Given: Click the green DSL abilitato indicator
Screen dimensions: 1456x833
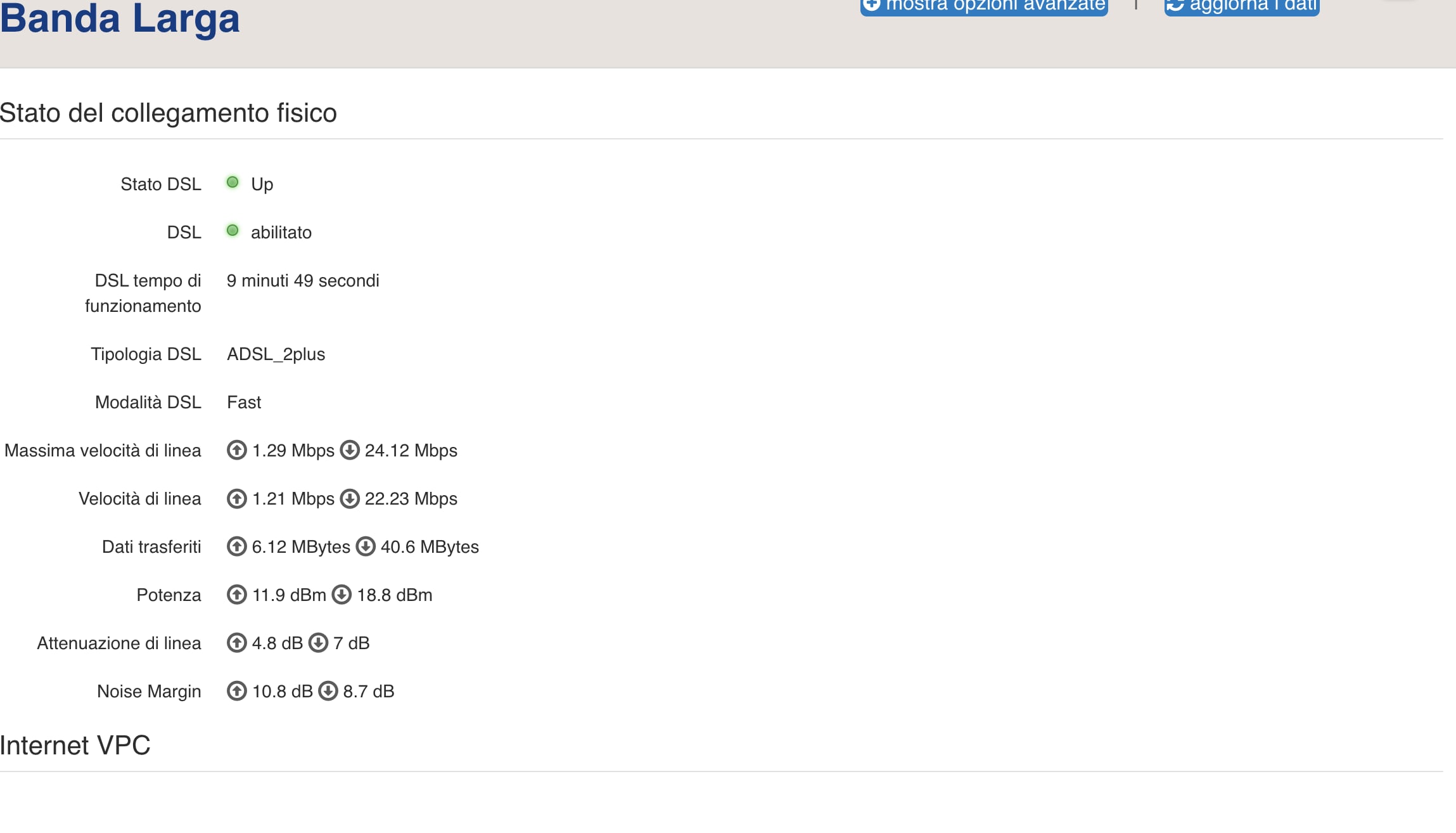Looking at the screenshot, I should click(233, 231).
